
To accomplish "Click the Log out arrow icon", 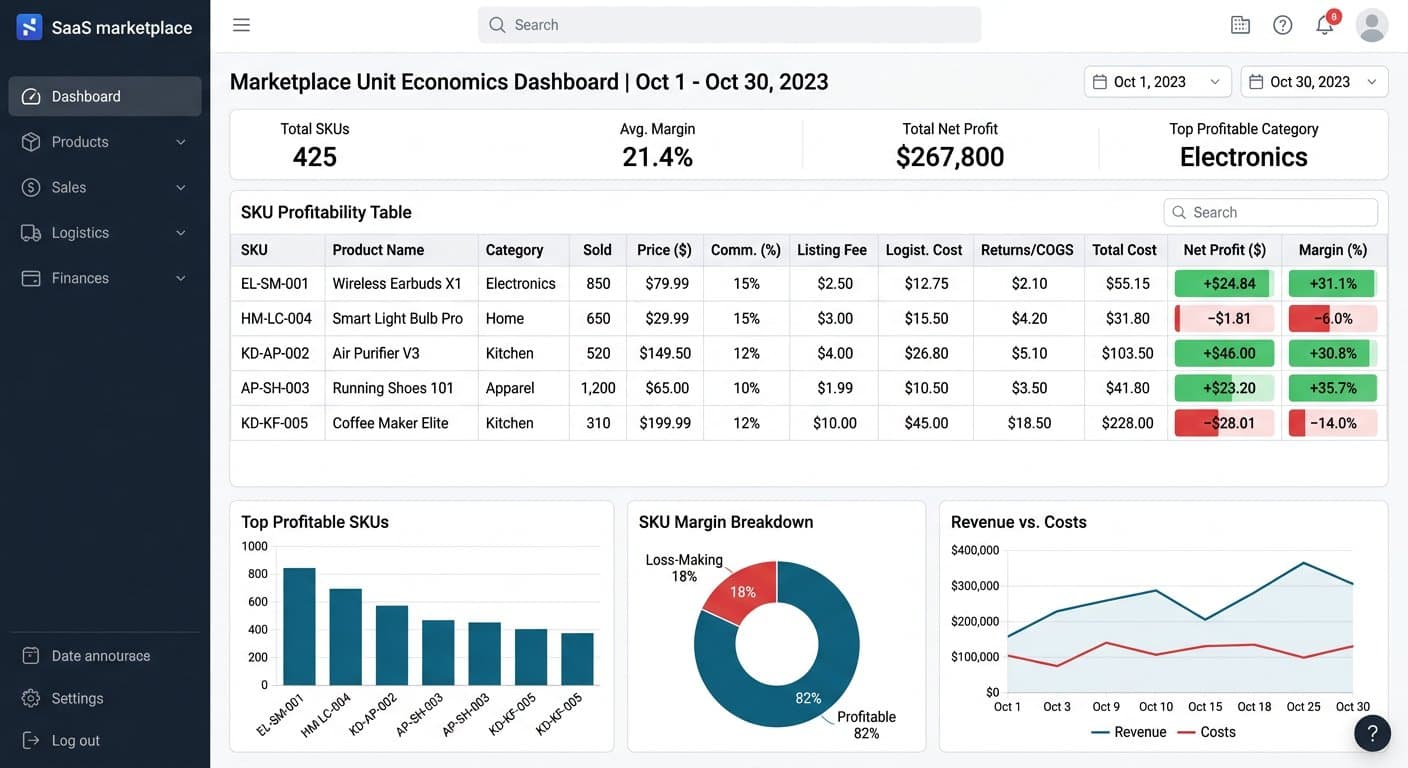I will [31, 741].
